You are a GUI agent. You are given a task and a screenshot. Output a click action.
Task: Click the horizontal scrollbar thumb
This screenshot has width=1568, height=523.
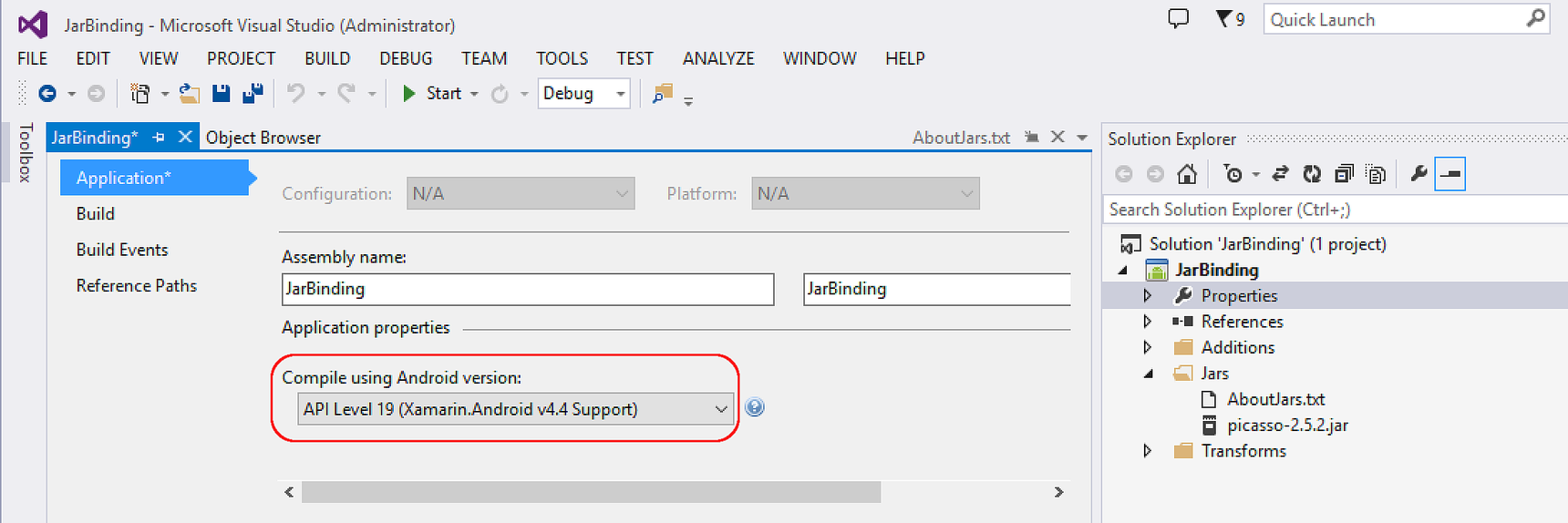[591, 492]
